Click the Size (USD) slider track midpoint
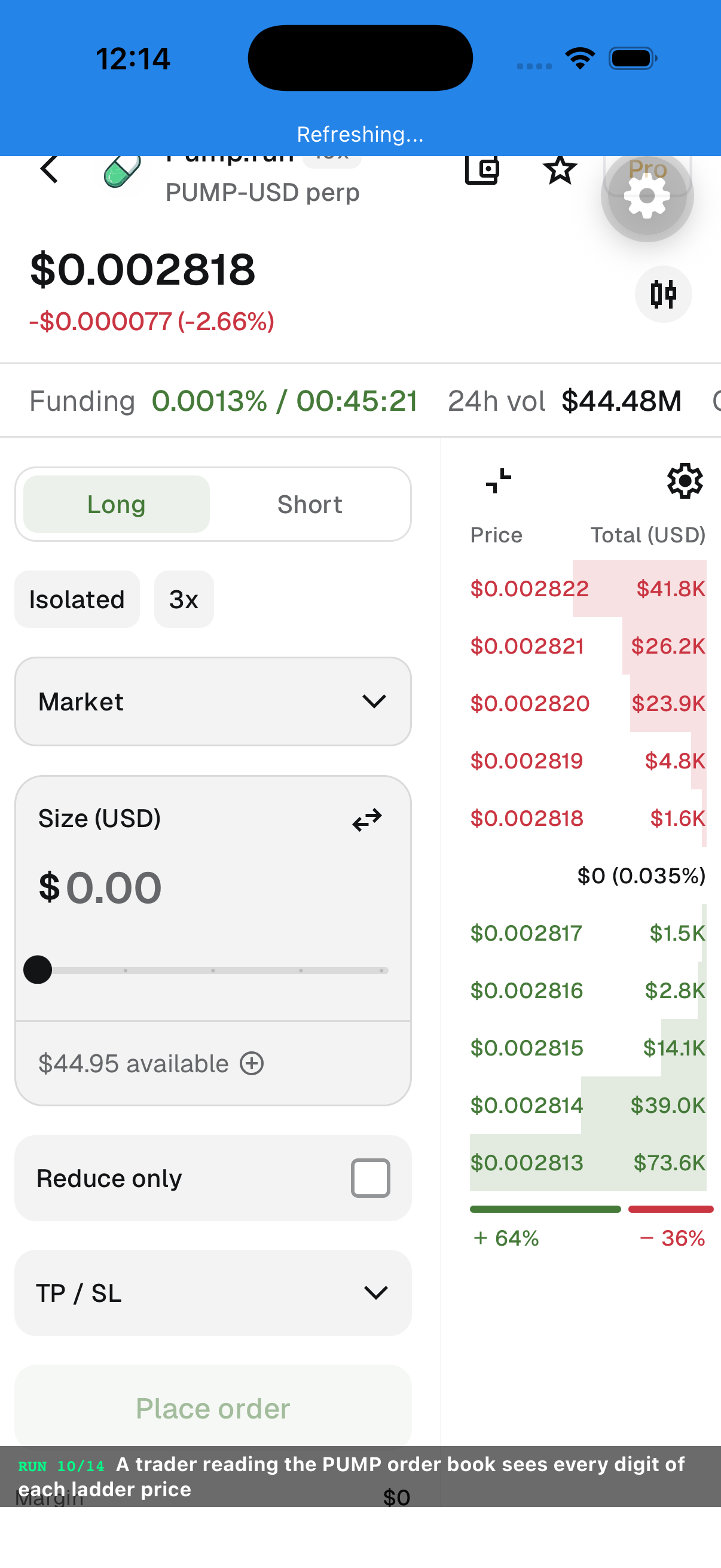Screen dimensions: 721x1568 pos(213,970)
